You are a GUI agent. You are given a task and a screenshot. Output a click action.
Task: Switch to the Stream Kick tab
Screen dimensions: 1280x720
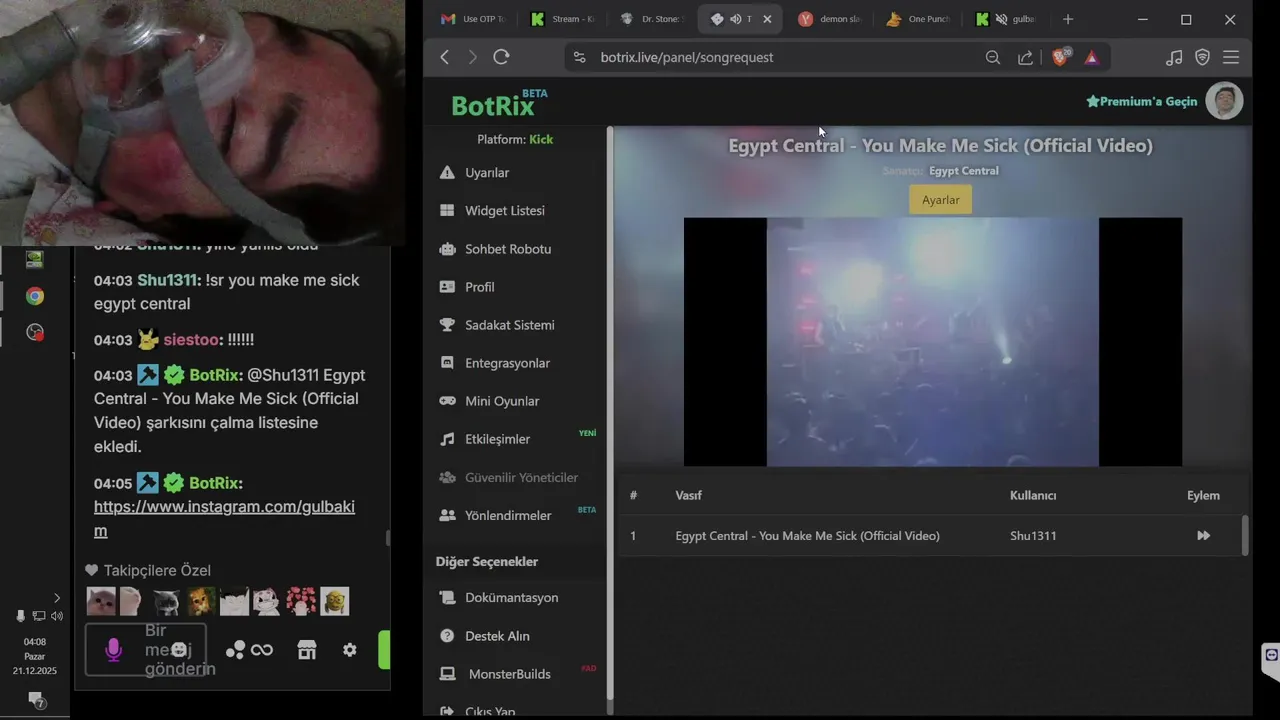pyautogui.click(x=563, y=19)
